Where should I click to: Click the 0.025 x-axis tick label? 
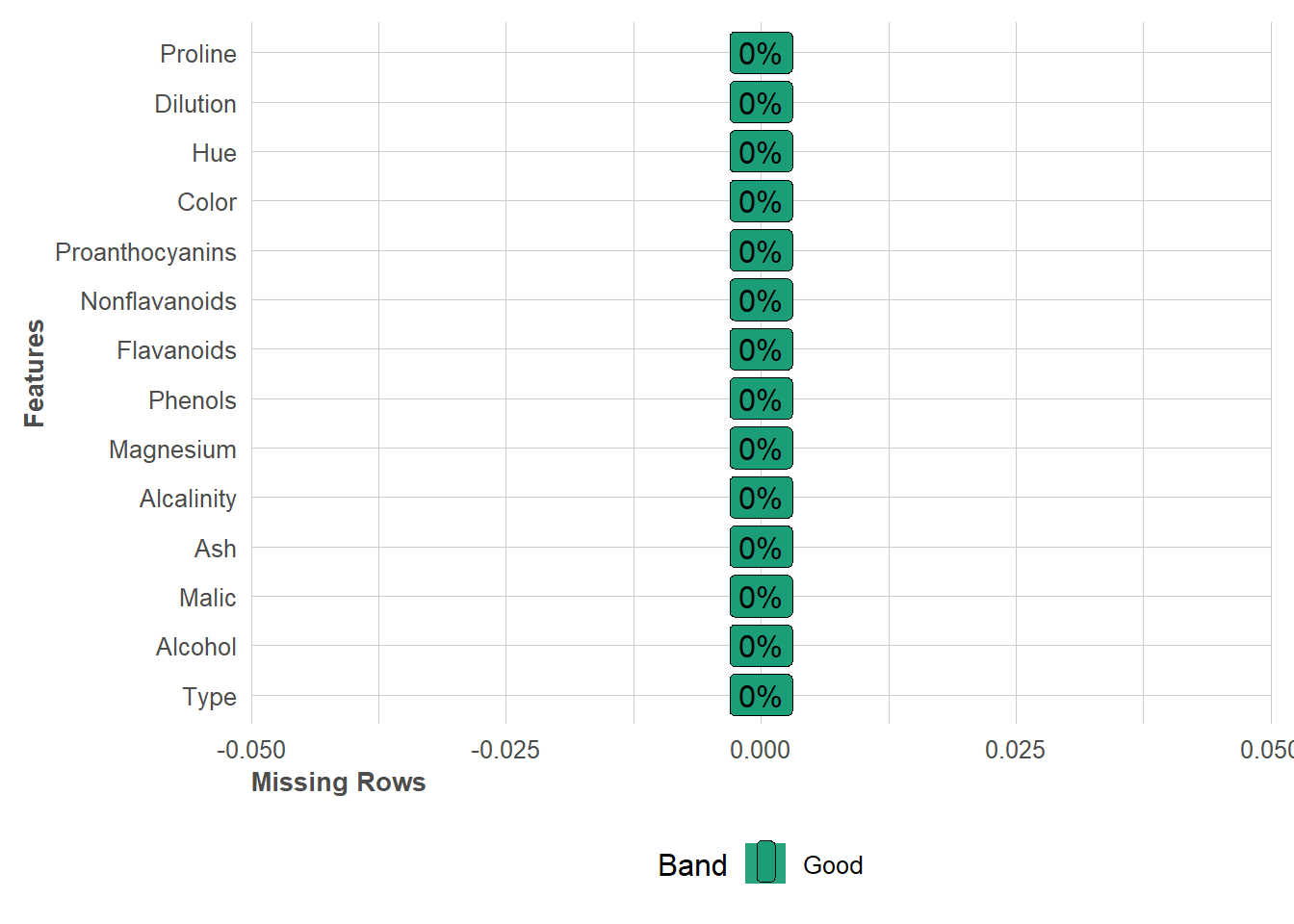pos(1015,750)
